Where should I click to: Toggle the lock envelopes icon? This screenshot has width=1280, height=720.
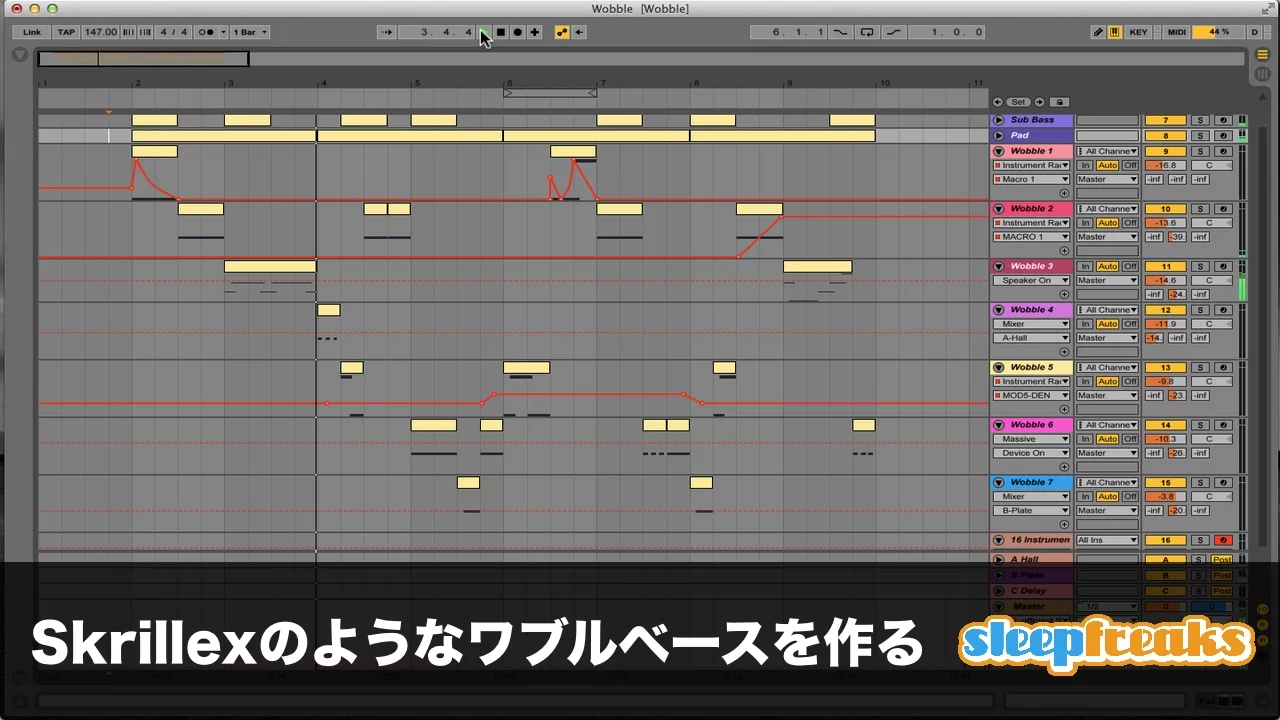click(1059, 102)
